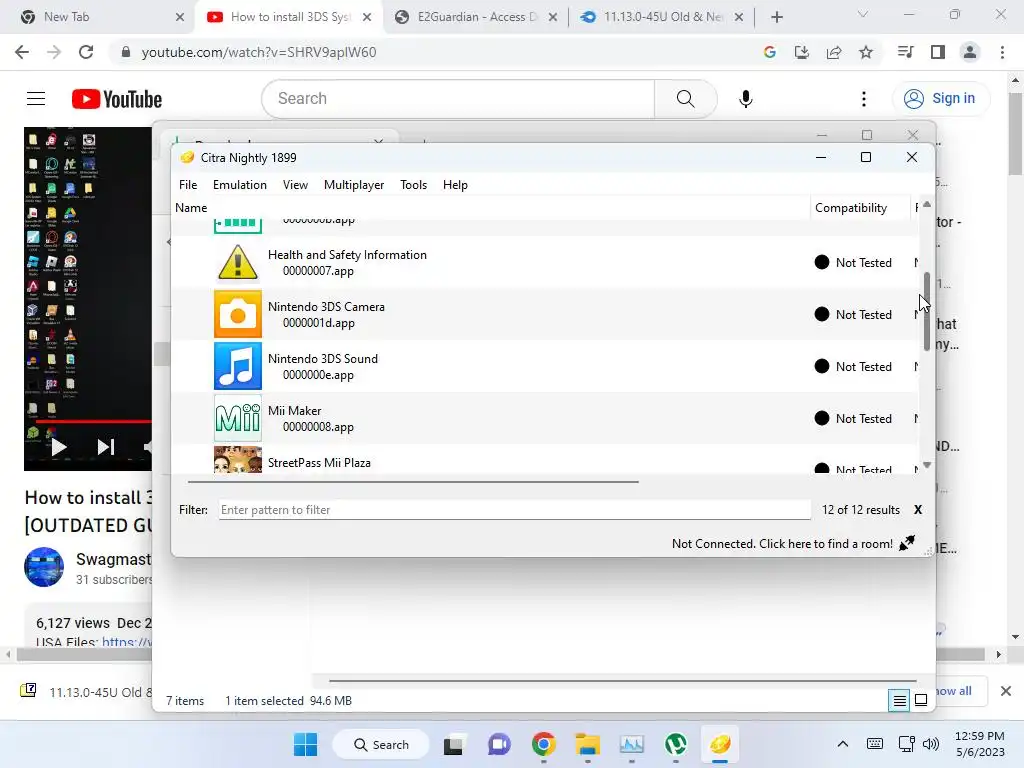This screenshot has width=1024, height=768.
Task: Select the Mii Maker icon
Action: (x=238, y=419)
